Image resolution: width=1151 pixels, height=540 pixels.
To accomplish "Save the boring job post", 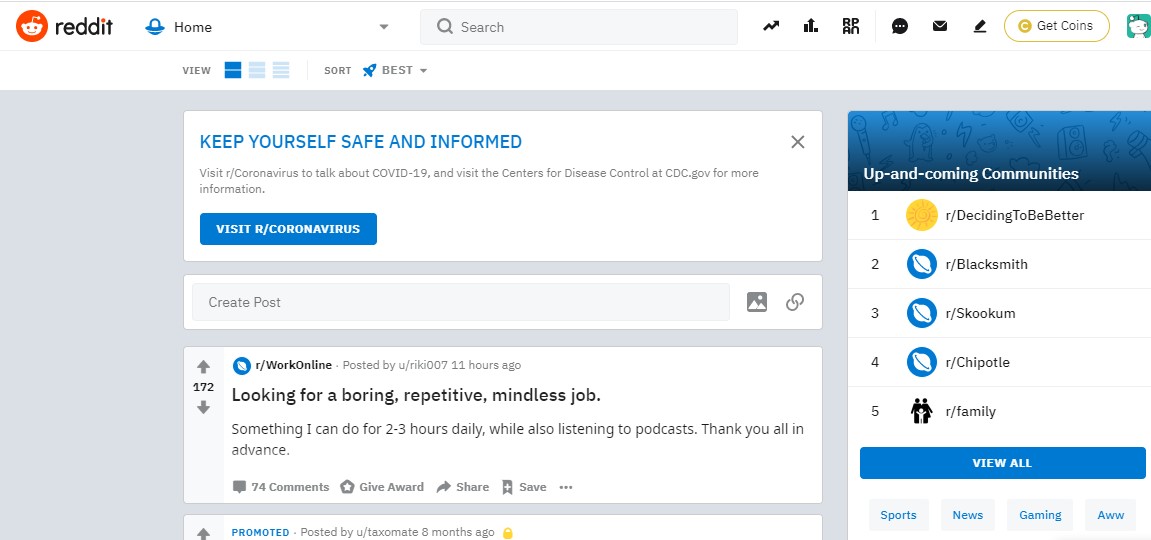I will (x=524, y=486).
